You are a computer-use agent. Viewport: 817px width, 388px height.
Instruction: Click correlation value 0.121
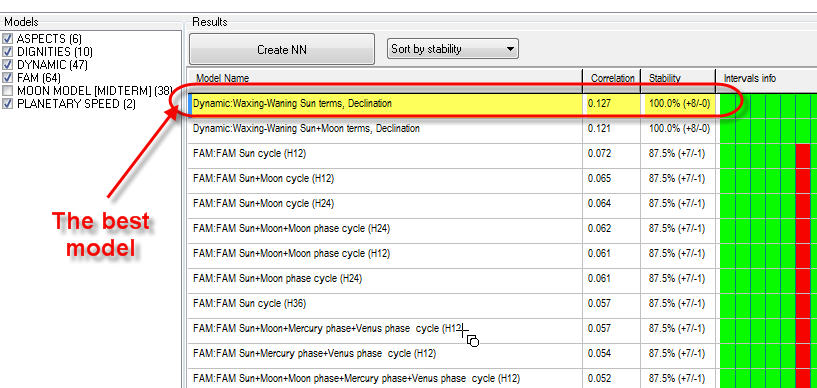(x=599, y=129)
